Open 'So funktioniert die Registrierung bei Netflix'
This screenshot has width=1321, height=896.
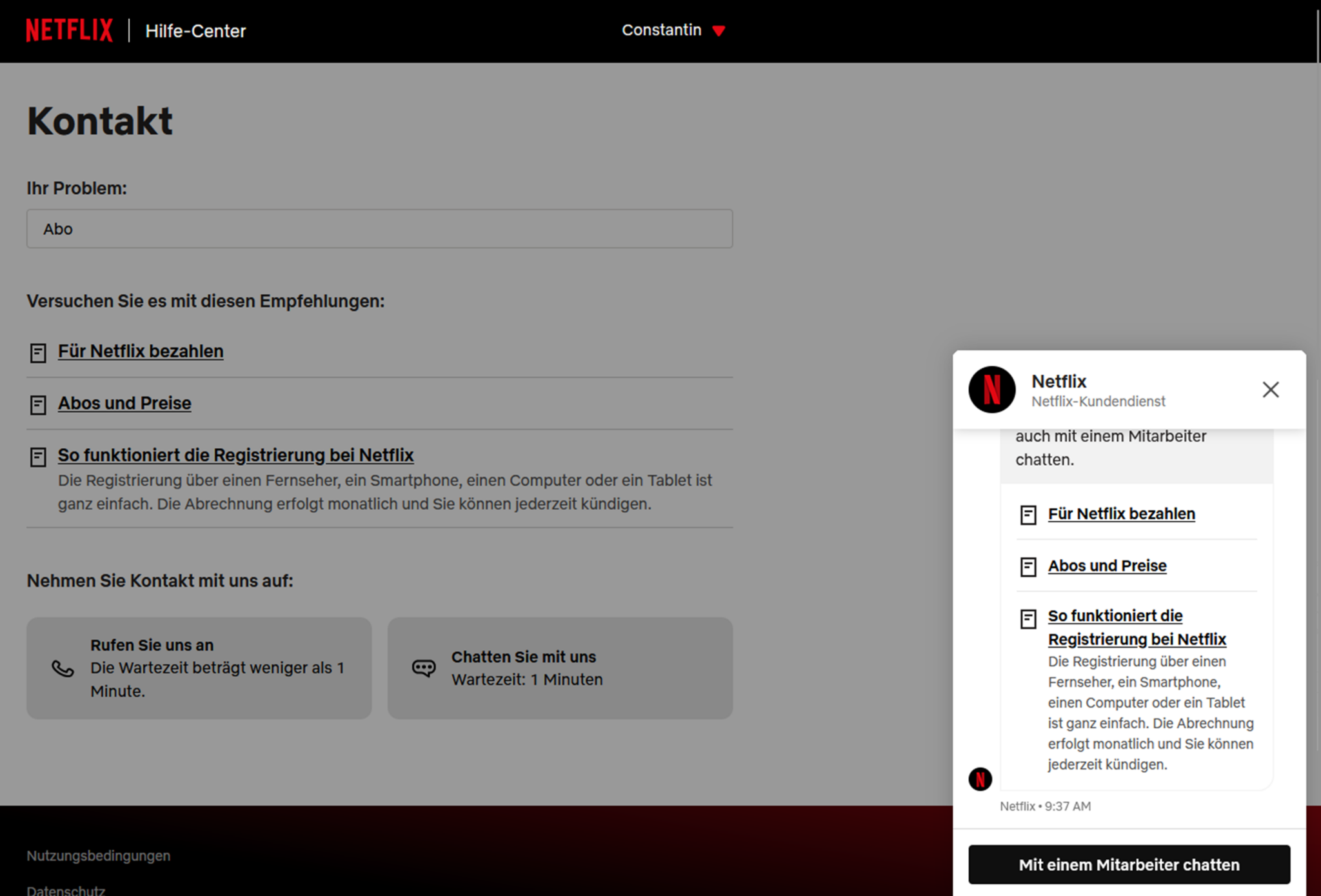click(x=236, y=455)
